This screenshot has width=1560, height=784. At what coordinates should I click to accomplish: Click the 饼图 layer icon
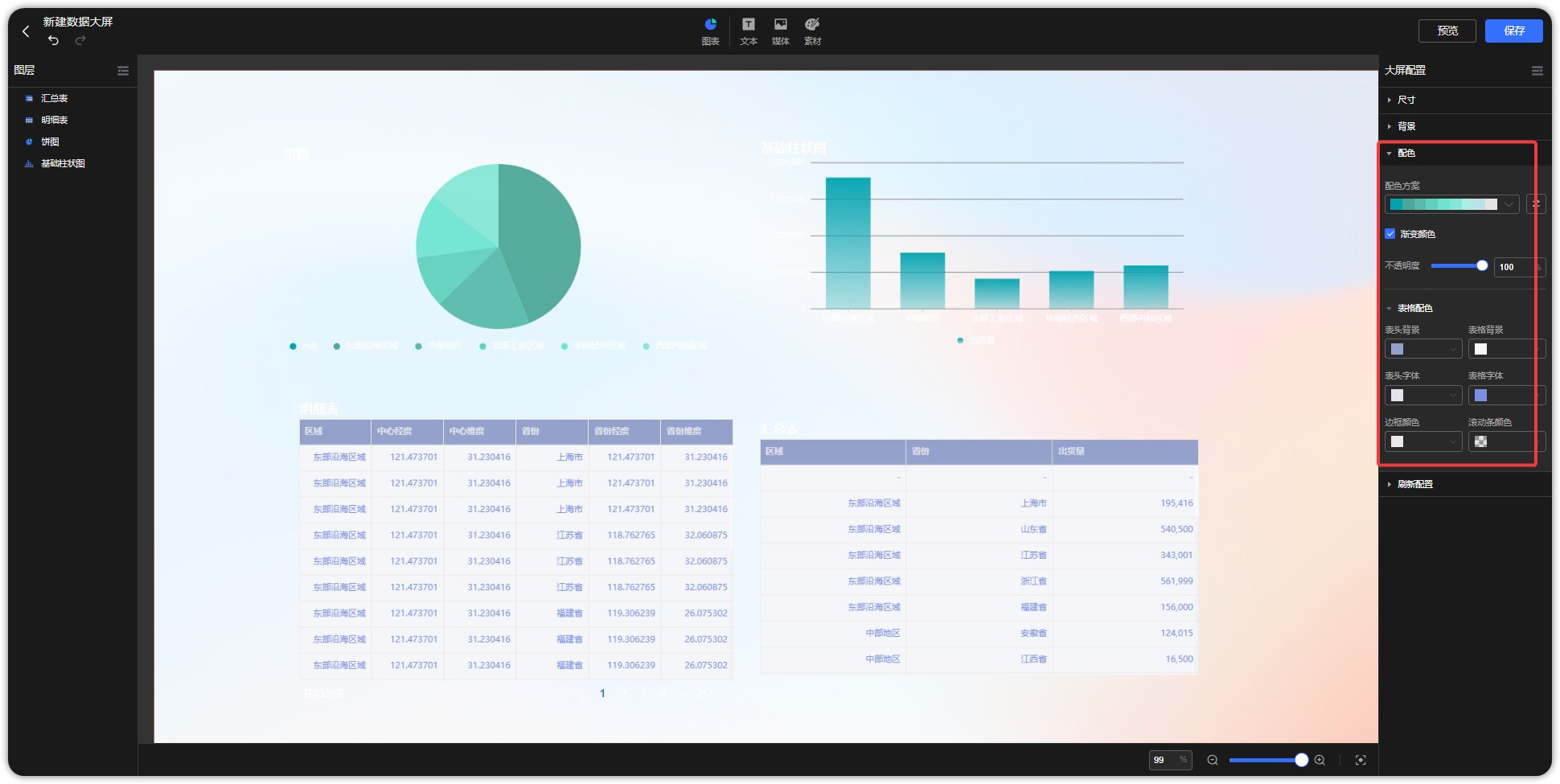(29, 142)
